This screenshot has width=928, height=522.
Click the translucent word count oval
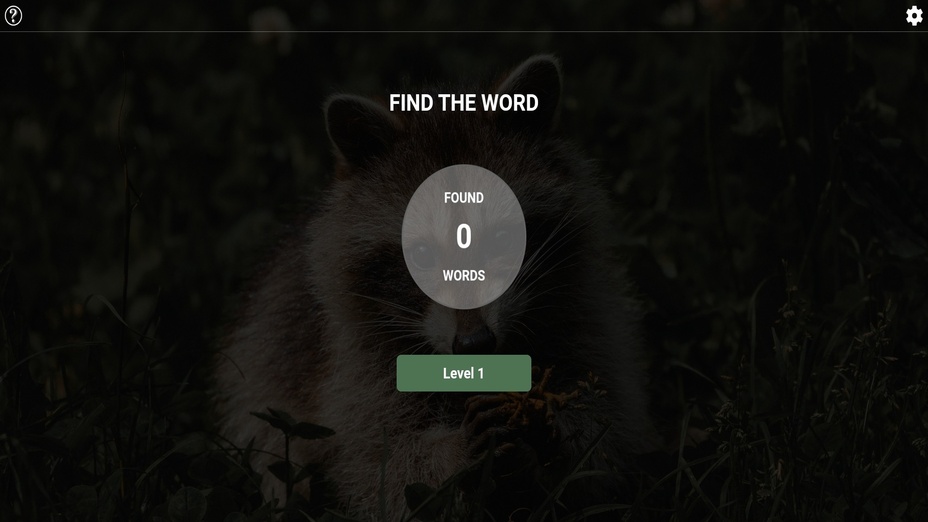click(x=463, y=237)
